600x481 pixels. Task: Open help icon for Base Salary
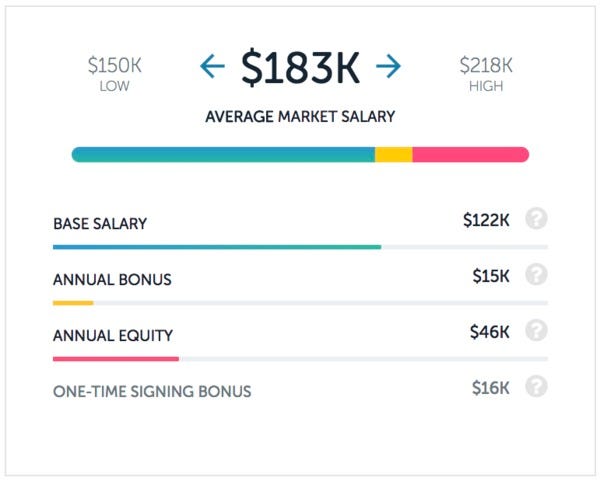[536, 220]
